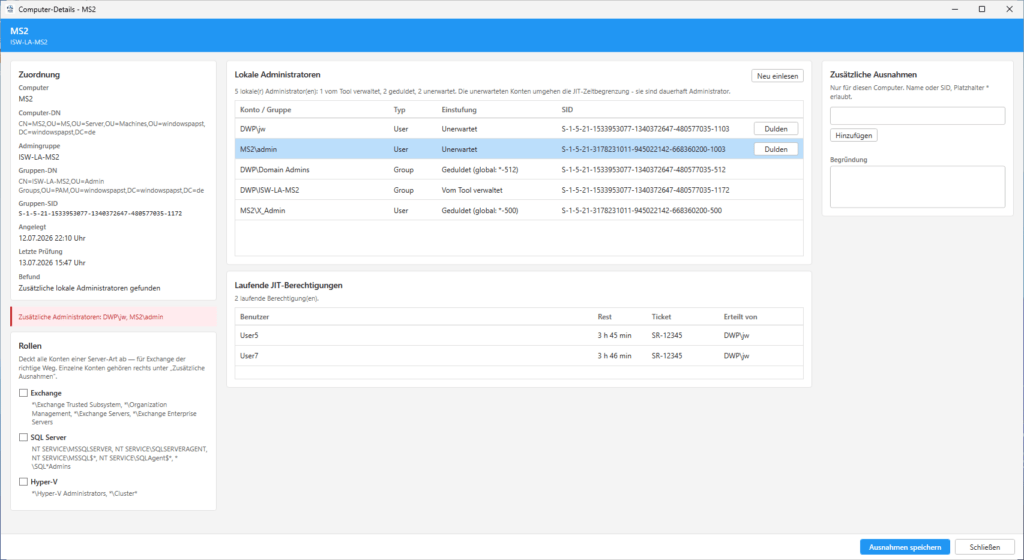Image resolution: width=1024 pixels, height=560 pixels.
Task: Sort by Konto / Gruppe column header
Action: (x=265, y=110)
